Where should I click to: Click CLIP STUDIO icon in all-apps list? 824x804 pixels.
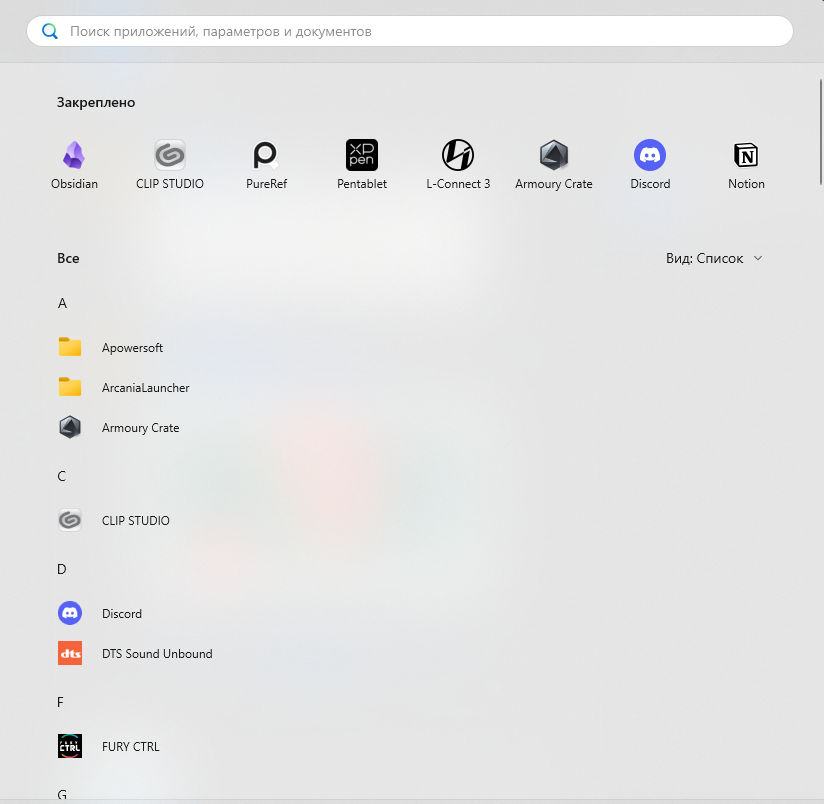[70, 520]
